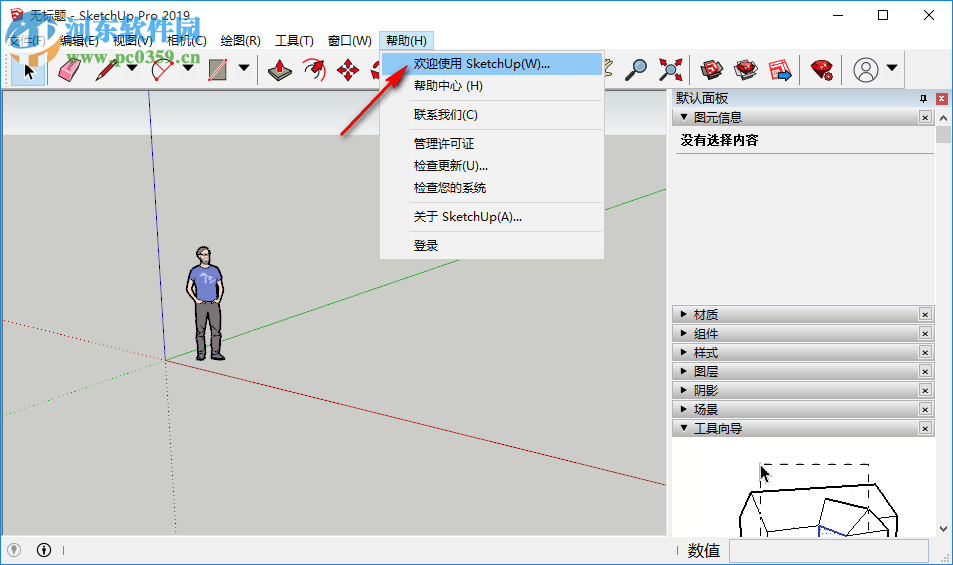Screen dimensions: 953x565
Task: Open the Extension Warehouse
Action: coord(746,70)
